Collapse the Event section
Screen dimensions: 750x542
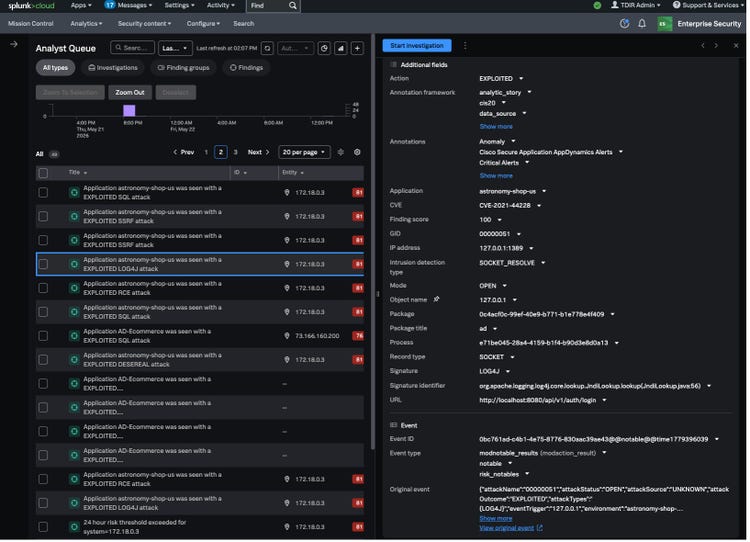[x=394, y=426]
